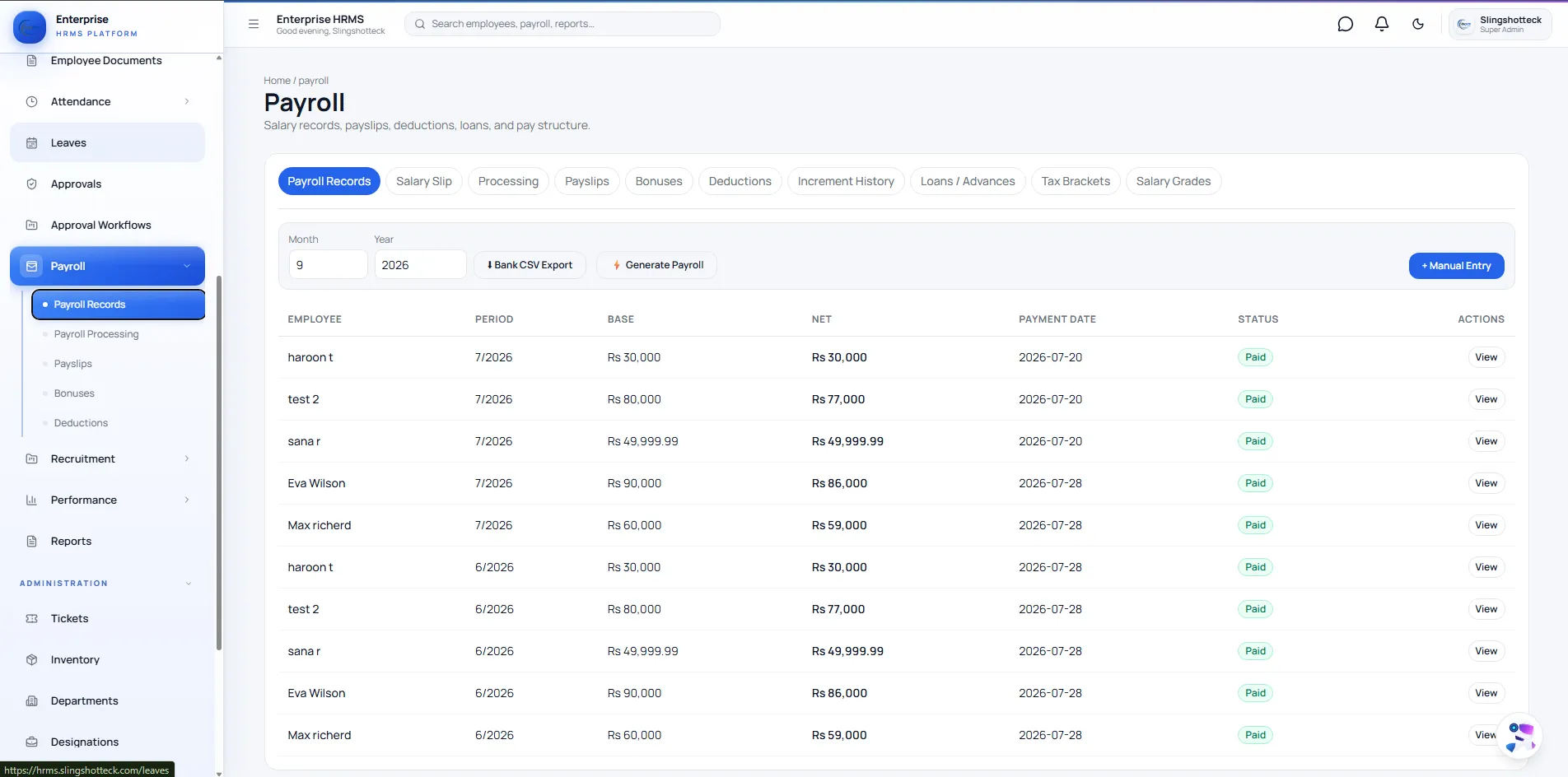
Task: Expand the Attendance submenu chevron
Action: tap(187, 102)
